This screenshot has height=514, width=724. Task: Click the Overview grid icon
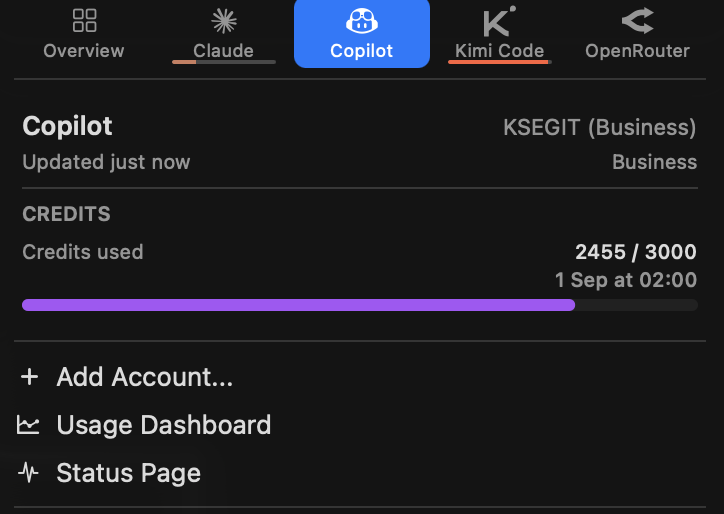click(84, 21)
